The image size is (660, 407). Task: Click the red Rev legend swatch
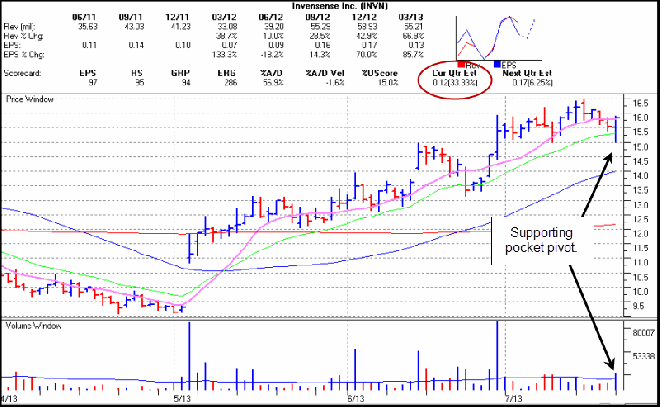[461, 65]
